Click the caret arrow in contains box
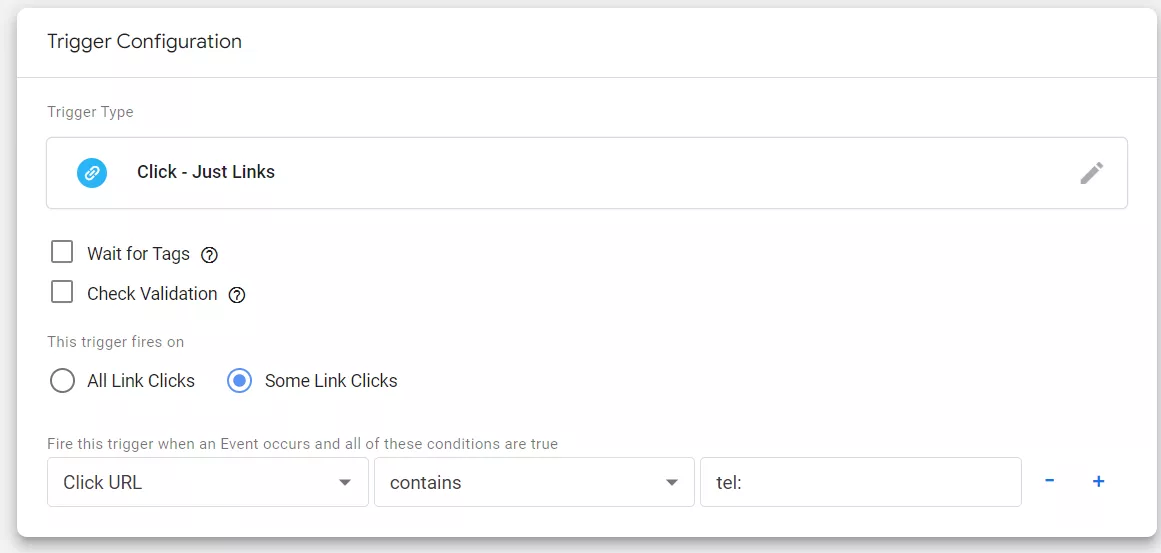1161x553 pixels. tap(672, 483)
